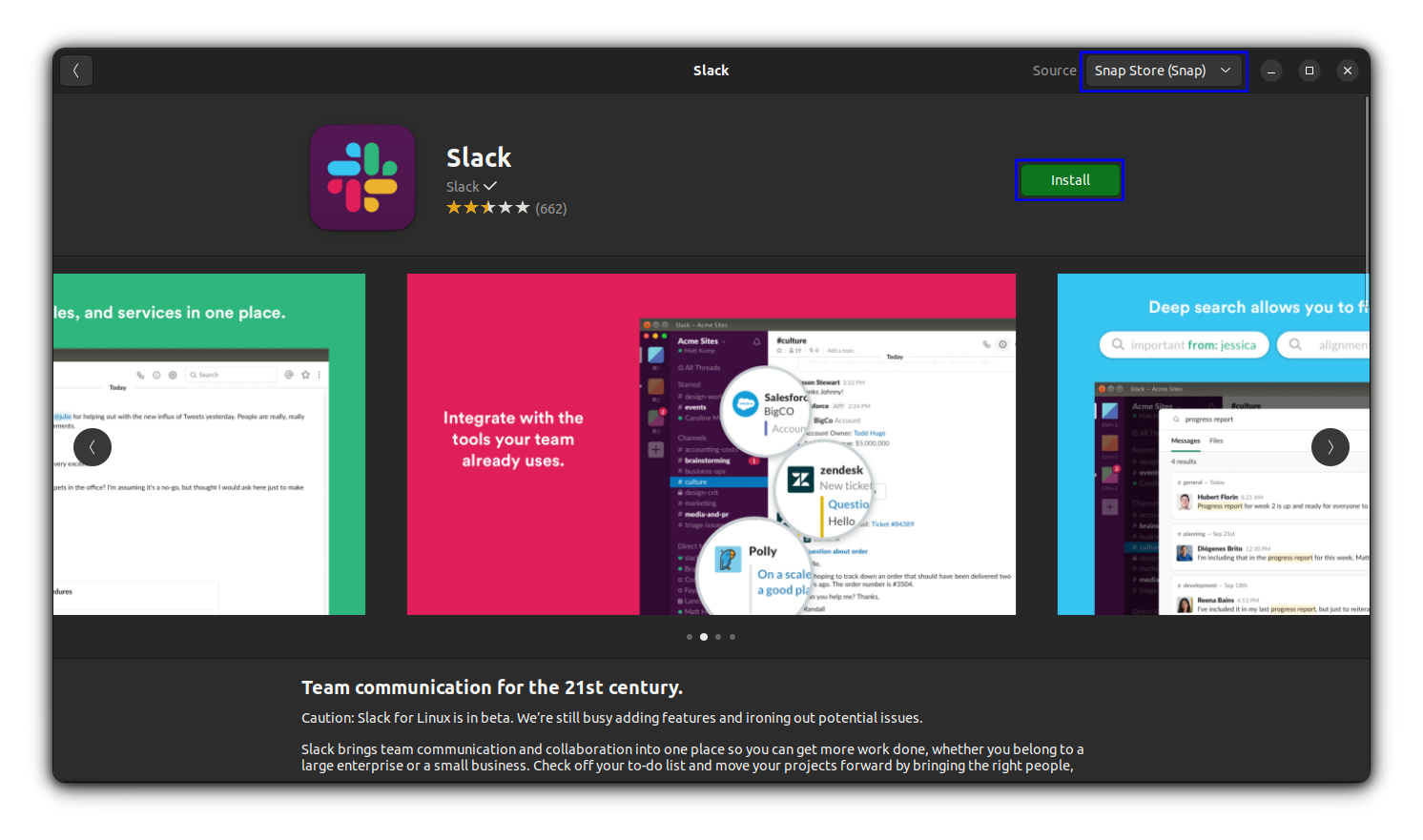Minimize the Slack software window
The height and width of the screenshot is (840, 1423).
coord(1271,71)
